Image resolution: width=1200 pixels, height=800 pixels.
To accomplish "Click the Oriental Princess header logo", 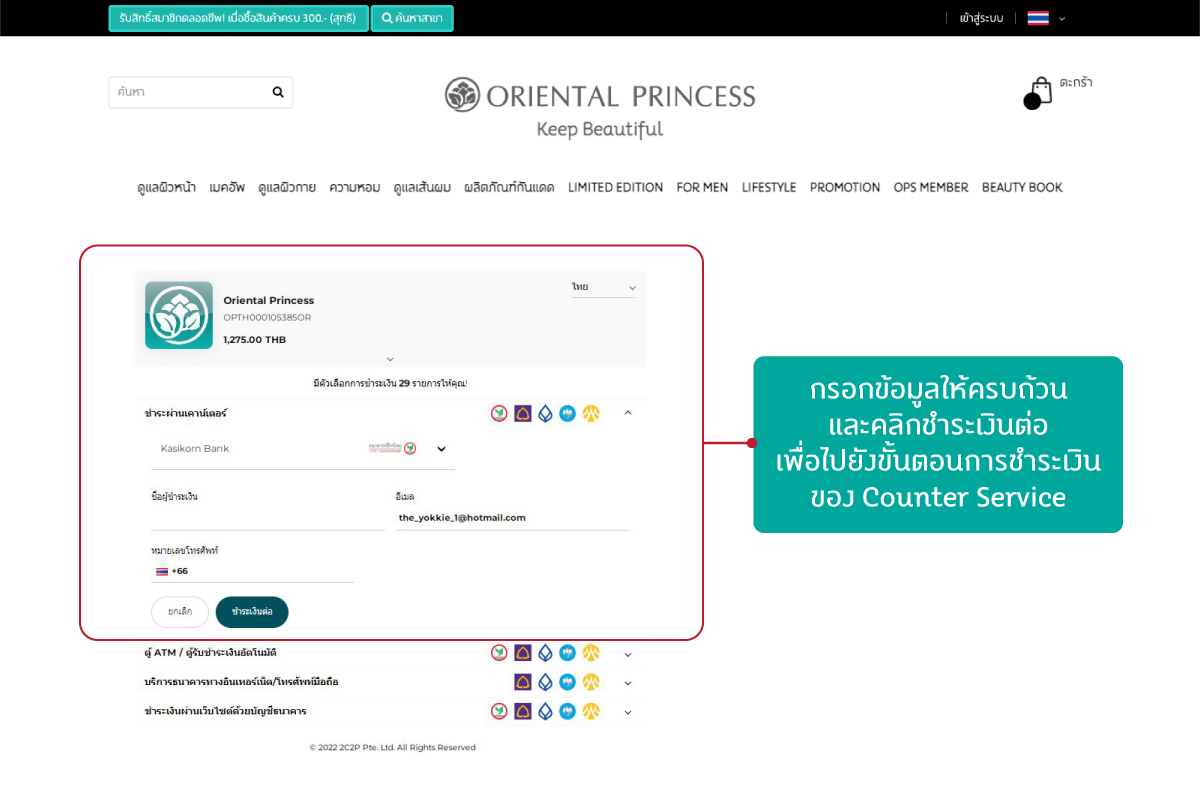I will (x=600, y=96).
